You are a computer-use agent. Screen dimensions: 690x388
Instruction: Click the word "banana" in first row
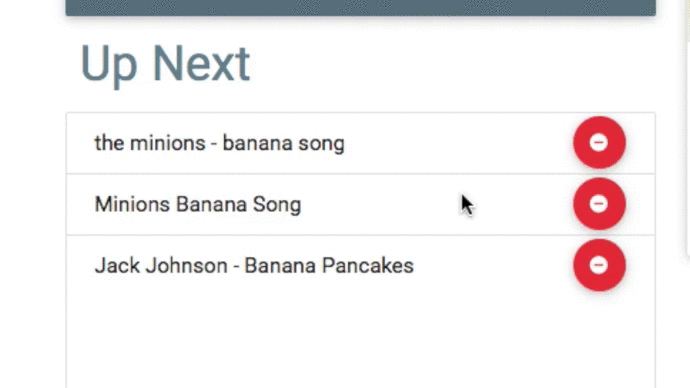point(257,143)
